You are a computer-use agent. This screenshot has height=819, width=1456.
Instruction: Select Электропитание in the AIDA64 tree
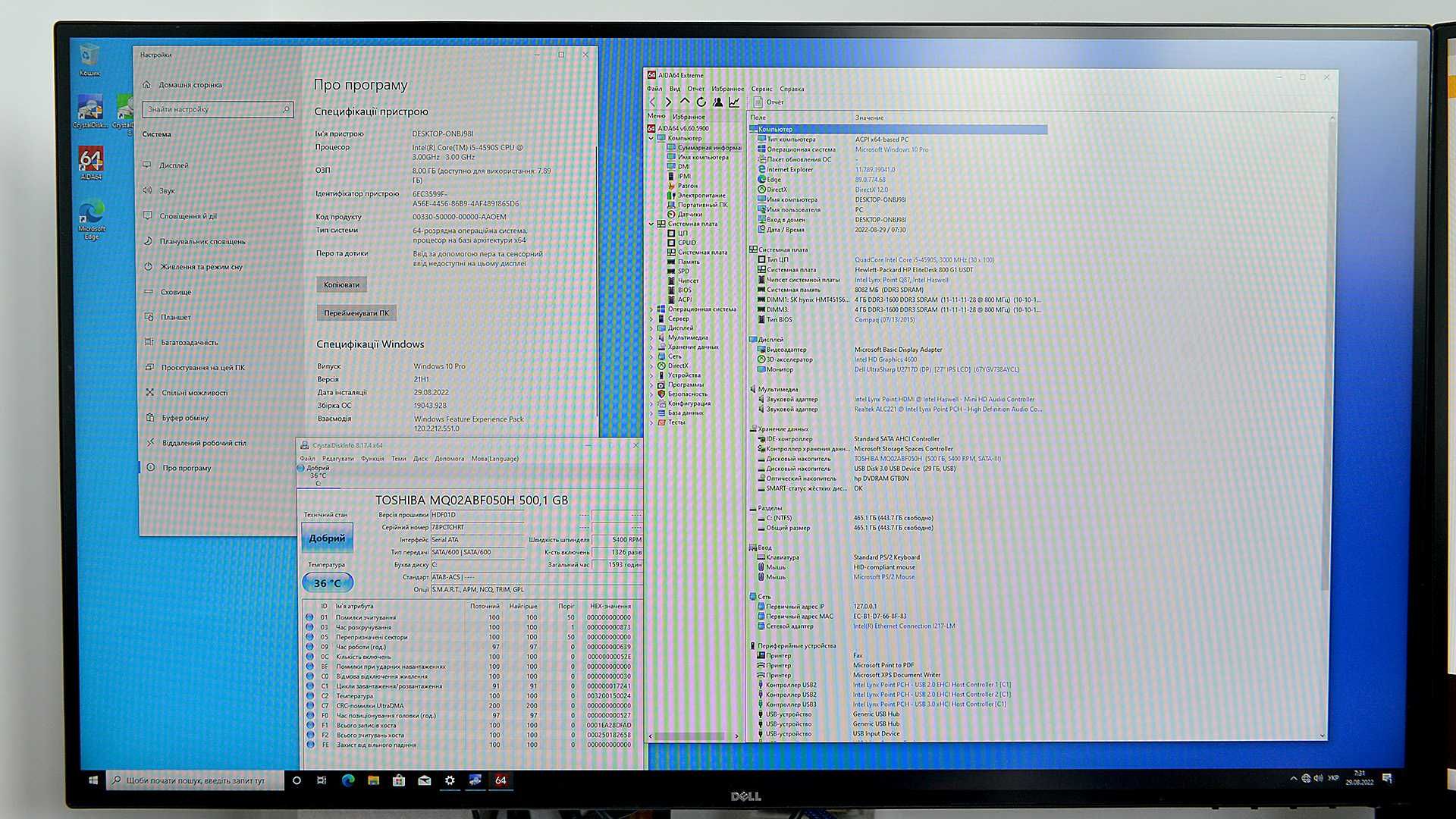tap(701, 195)
